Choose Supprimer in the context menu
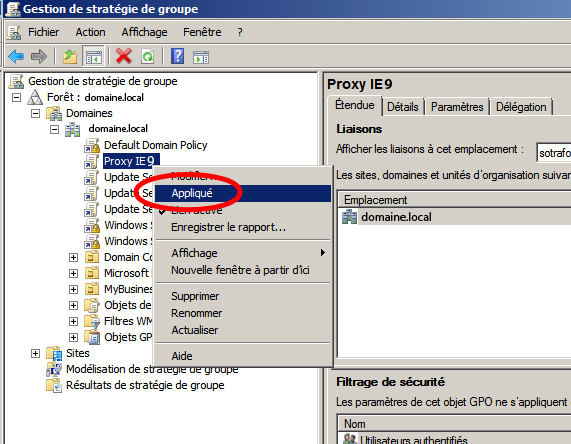The image size is (571, 444). [243, 296]
